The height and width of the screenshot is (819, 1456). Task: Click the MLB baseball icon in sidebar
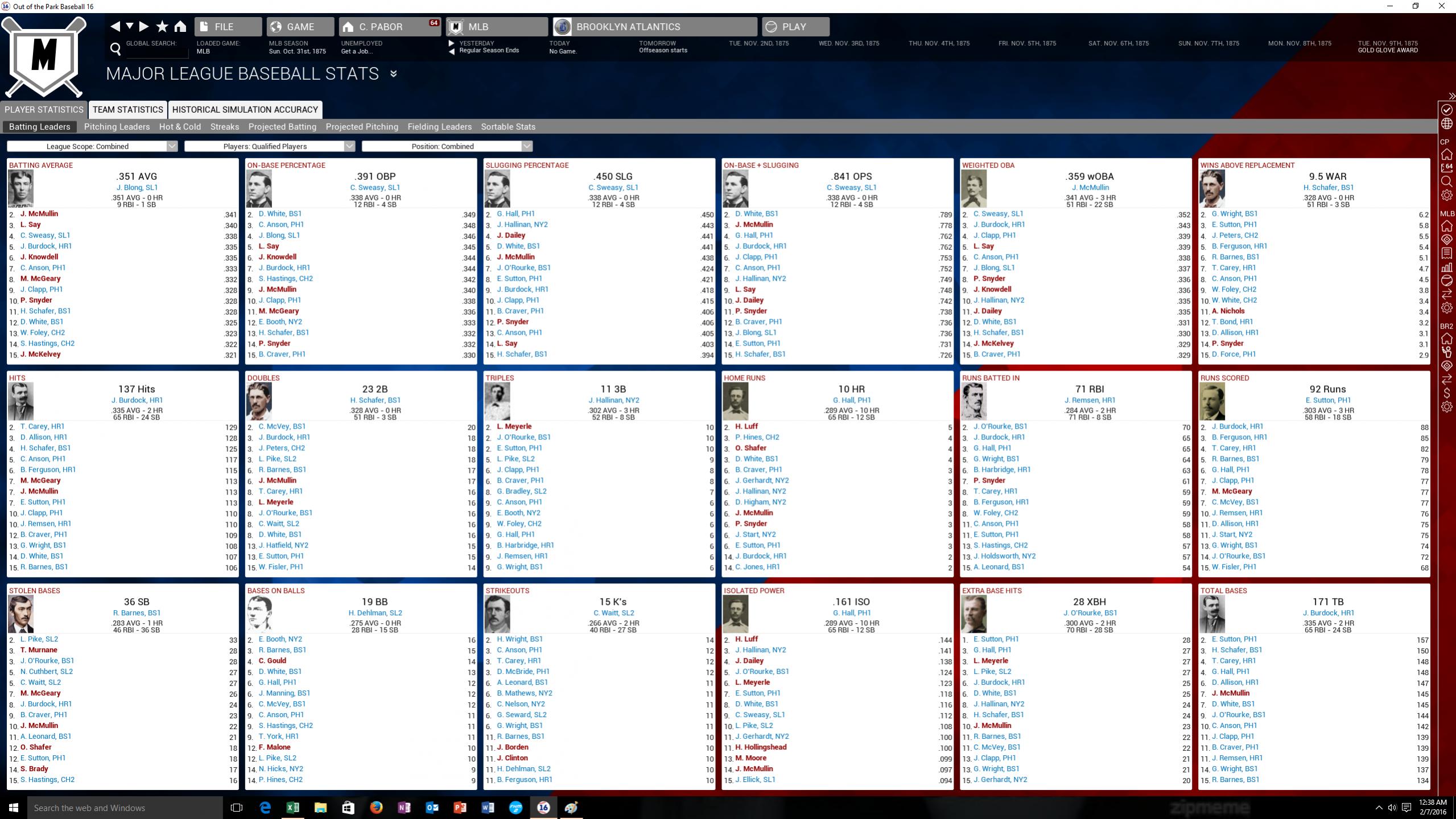point(1447,281)
